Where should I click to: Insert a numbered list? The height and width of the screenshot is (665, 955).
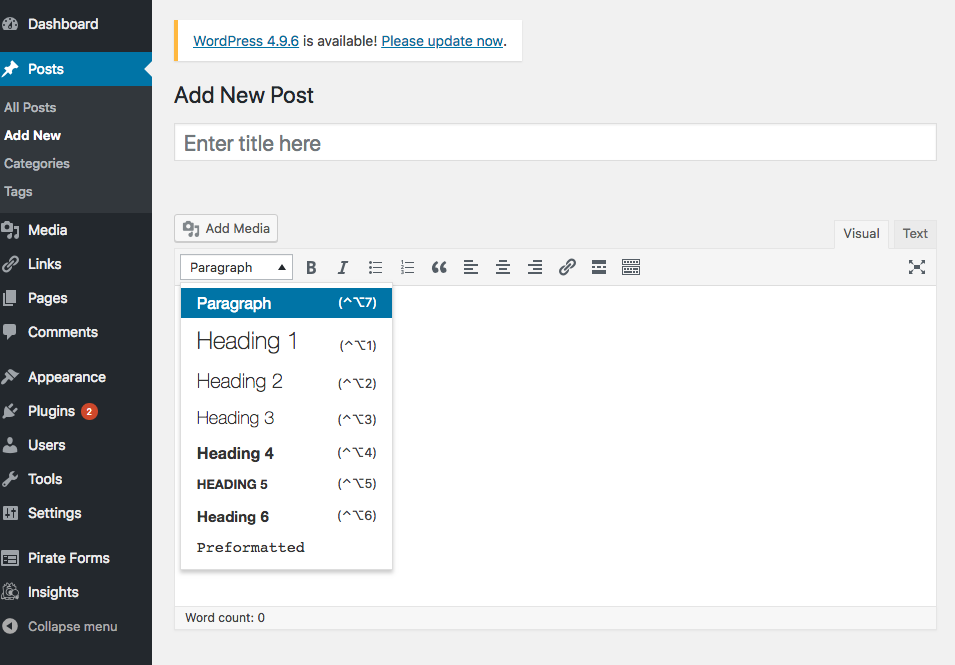coord(407,267)
